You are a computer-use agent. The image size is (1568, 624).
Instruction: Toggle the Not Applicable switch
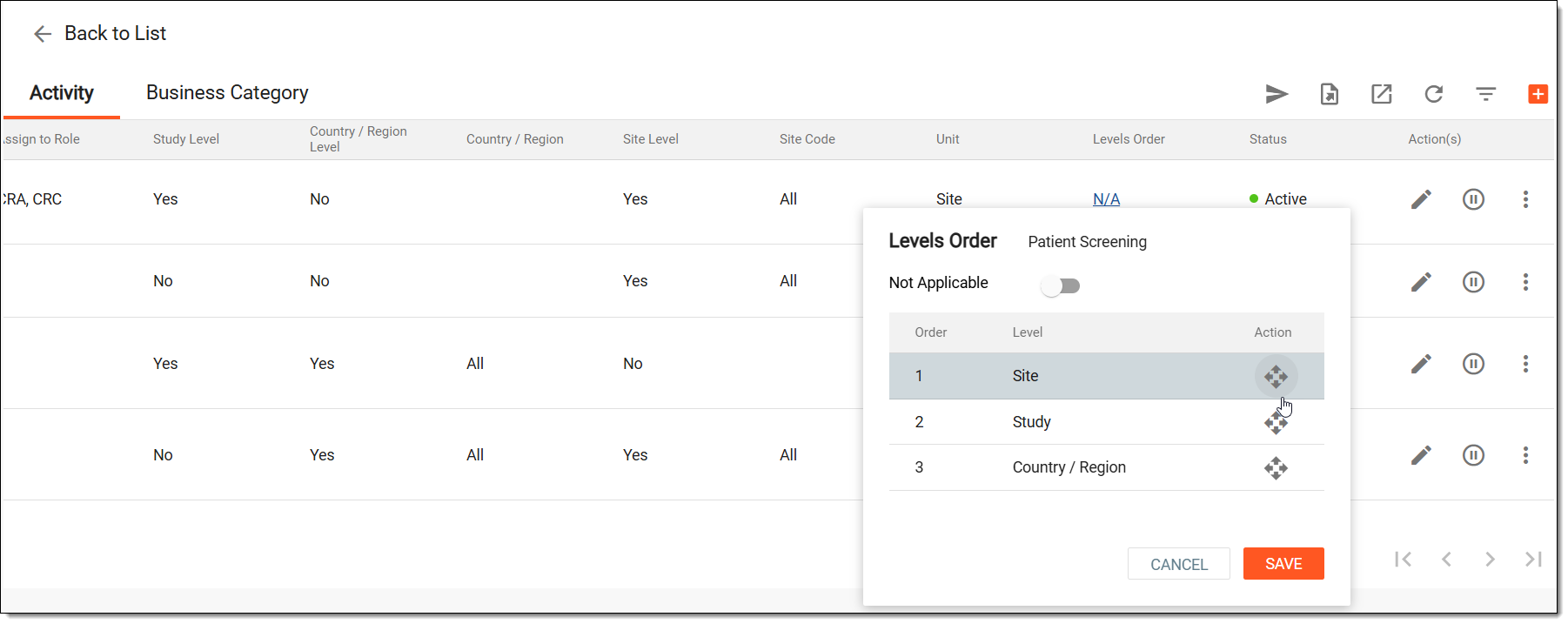pyautogui.click(x=1061, y=285)
